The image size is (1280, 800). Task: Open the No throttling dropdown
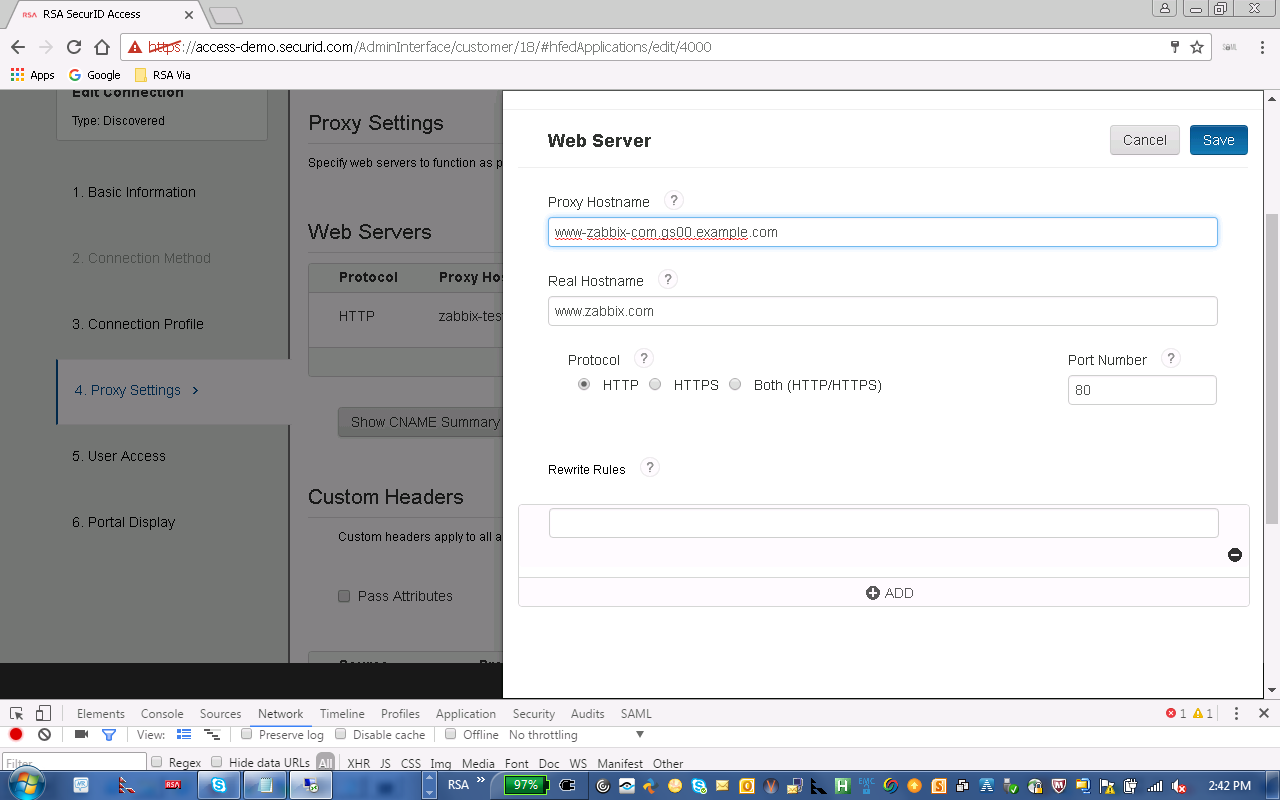[576, 735]
